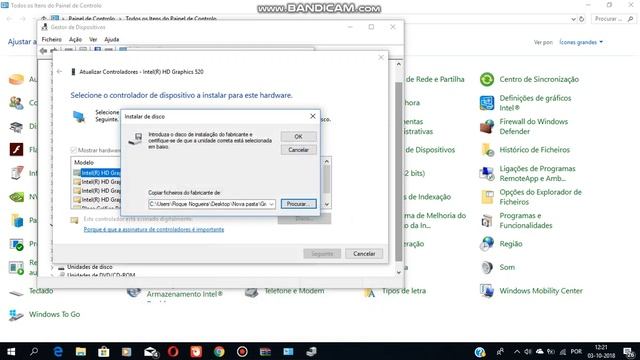Click OK in Instalar de disco dialog

tap(298, 136)
